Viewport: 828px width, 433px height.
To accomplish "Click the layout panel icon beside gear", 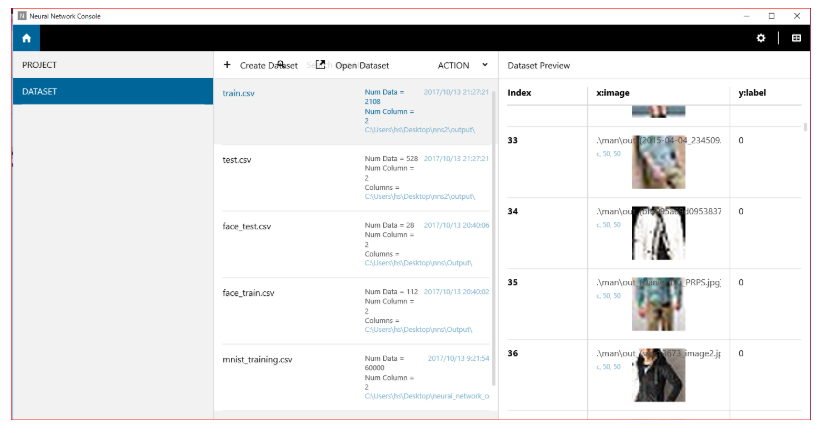I will (x=796, y=38).
